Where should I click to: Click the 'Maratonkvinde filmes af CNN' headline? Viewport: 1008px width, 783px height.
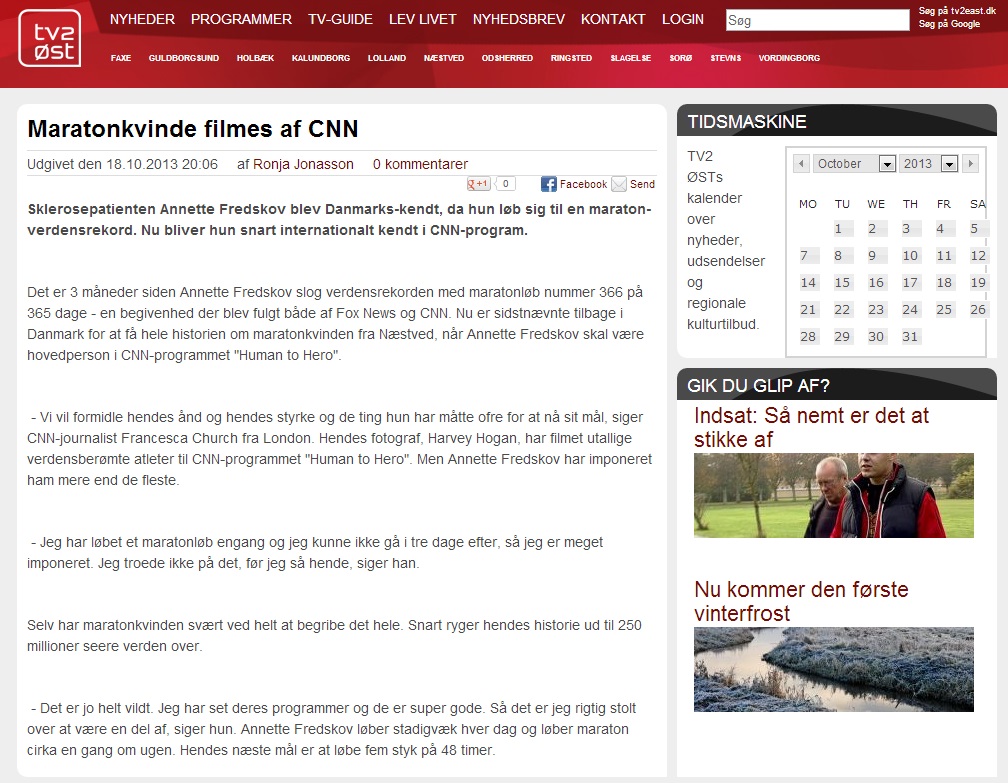pyautogui.click(x=193, y=129)
